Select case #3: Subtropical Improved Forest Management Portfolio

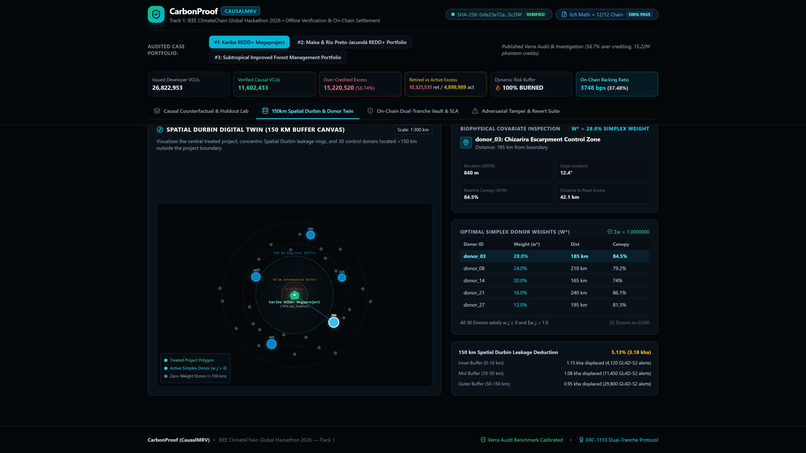(x=278, y=58)
